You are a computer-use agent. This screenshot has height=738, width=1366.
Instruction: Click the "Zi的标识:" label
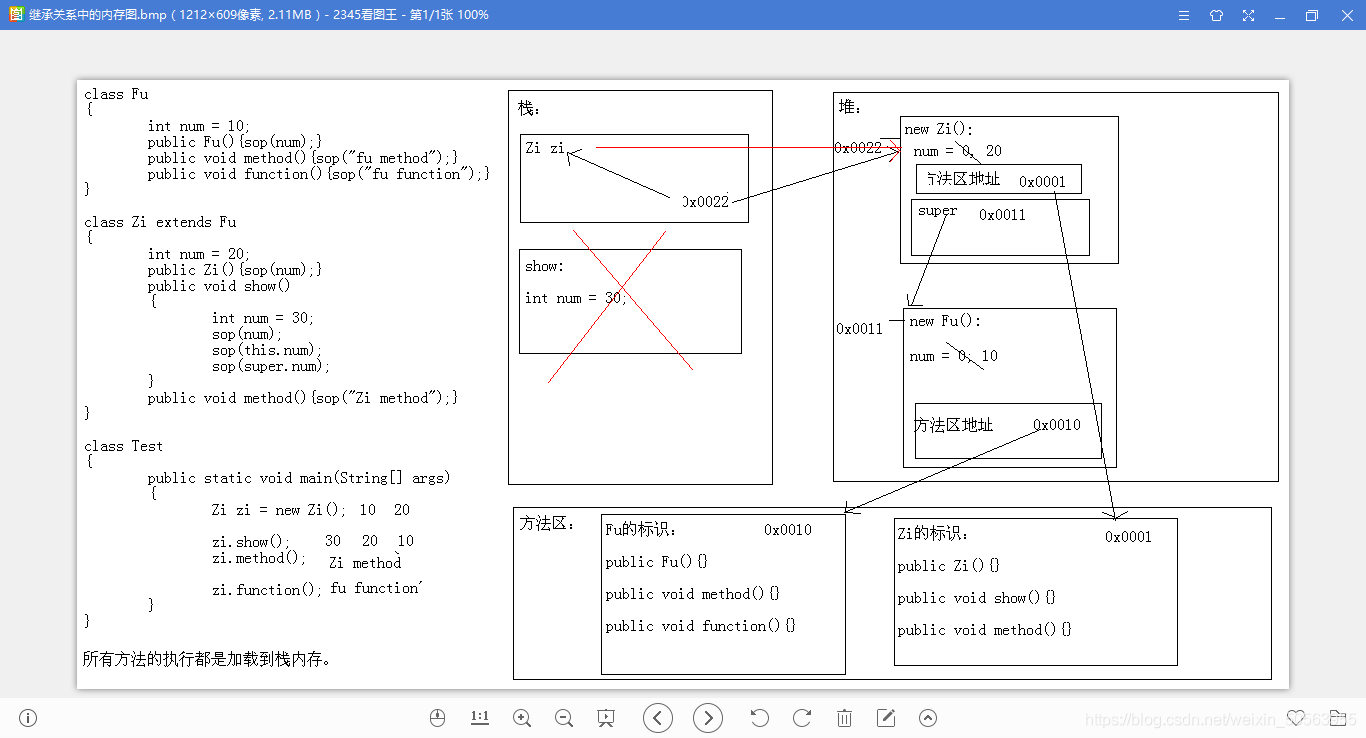(933, 534)
